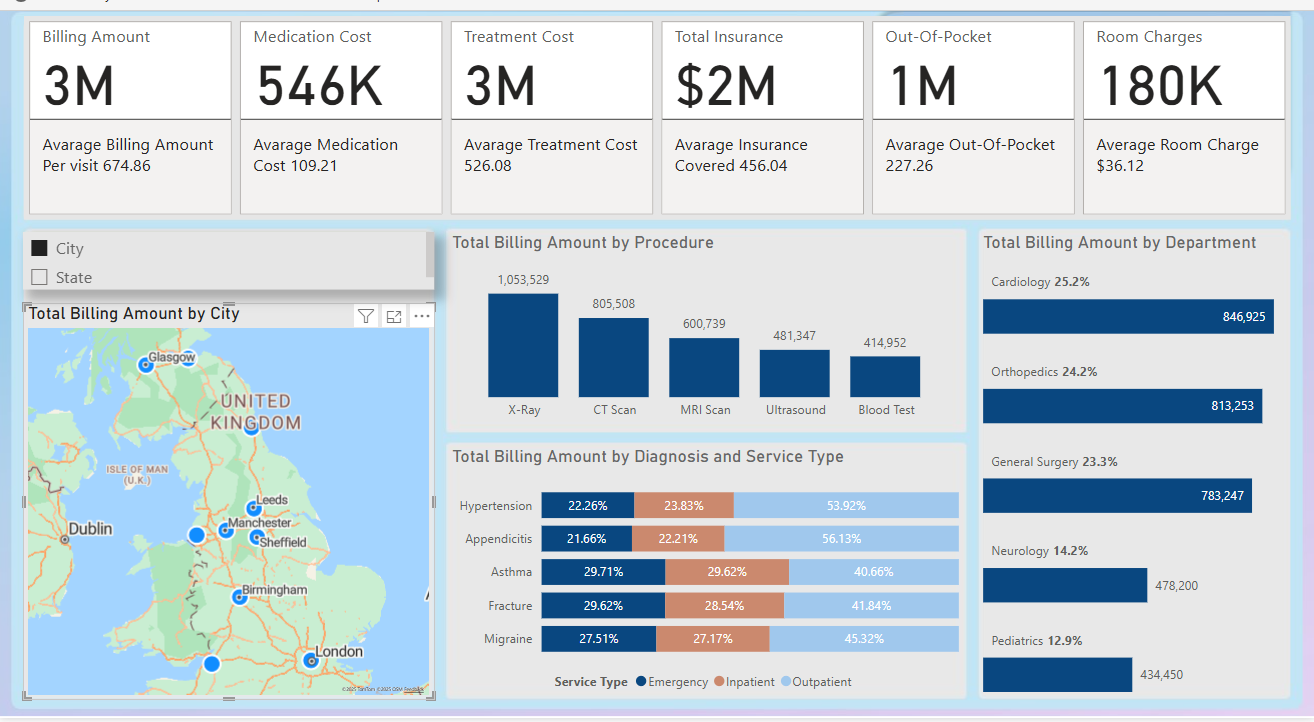Enter focus mode on the Total Billing Amount map
Screen dimensions: 1314x722
394,315
